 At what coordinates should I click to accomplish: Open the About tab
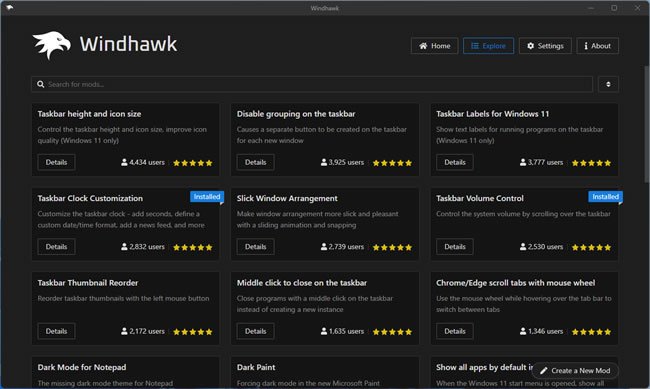click(597, 46)
